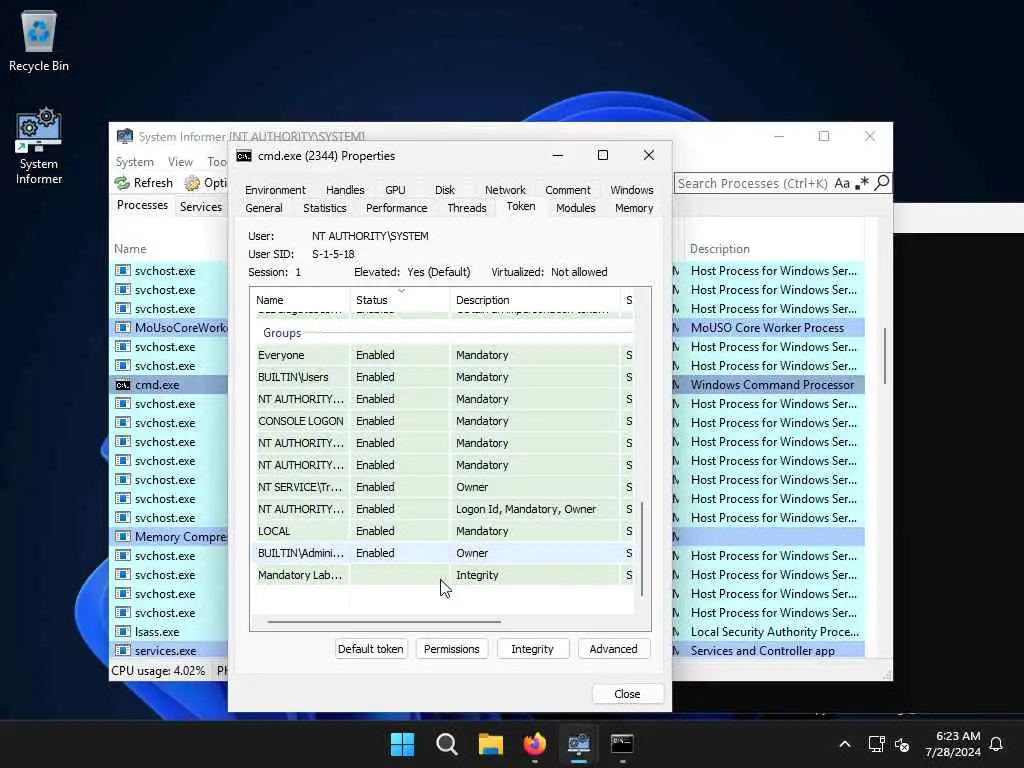
Task: Collapse the Groups section header
Action: (281, 333)
